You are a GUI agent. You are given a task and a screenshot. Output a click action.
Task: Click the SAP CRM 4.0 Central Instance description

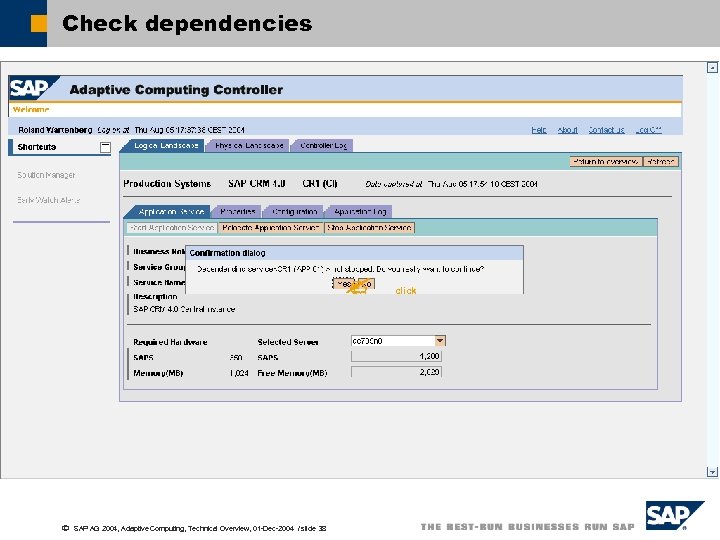[x=184, y=309]
